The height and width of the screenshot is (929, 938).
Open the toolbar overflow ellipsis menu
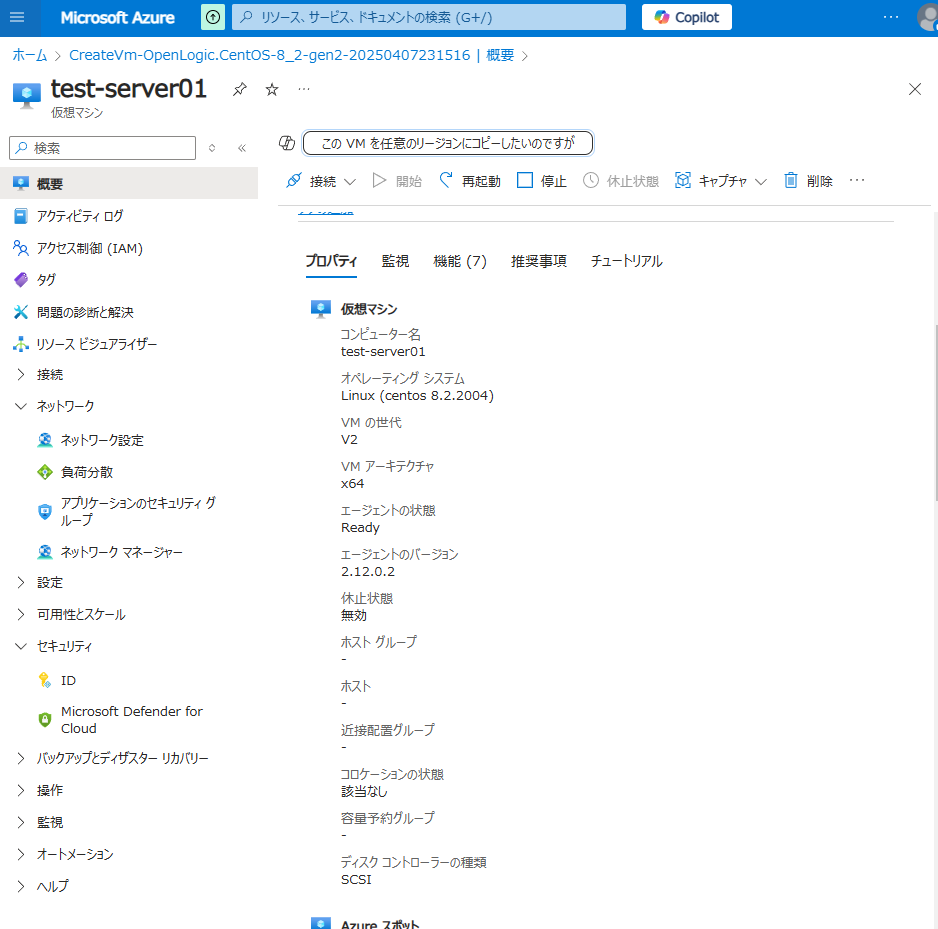[x=857, y=181]
